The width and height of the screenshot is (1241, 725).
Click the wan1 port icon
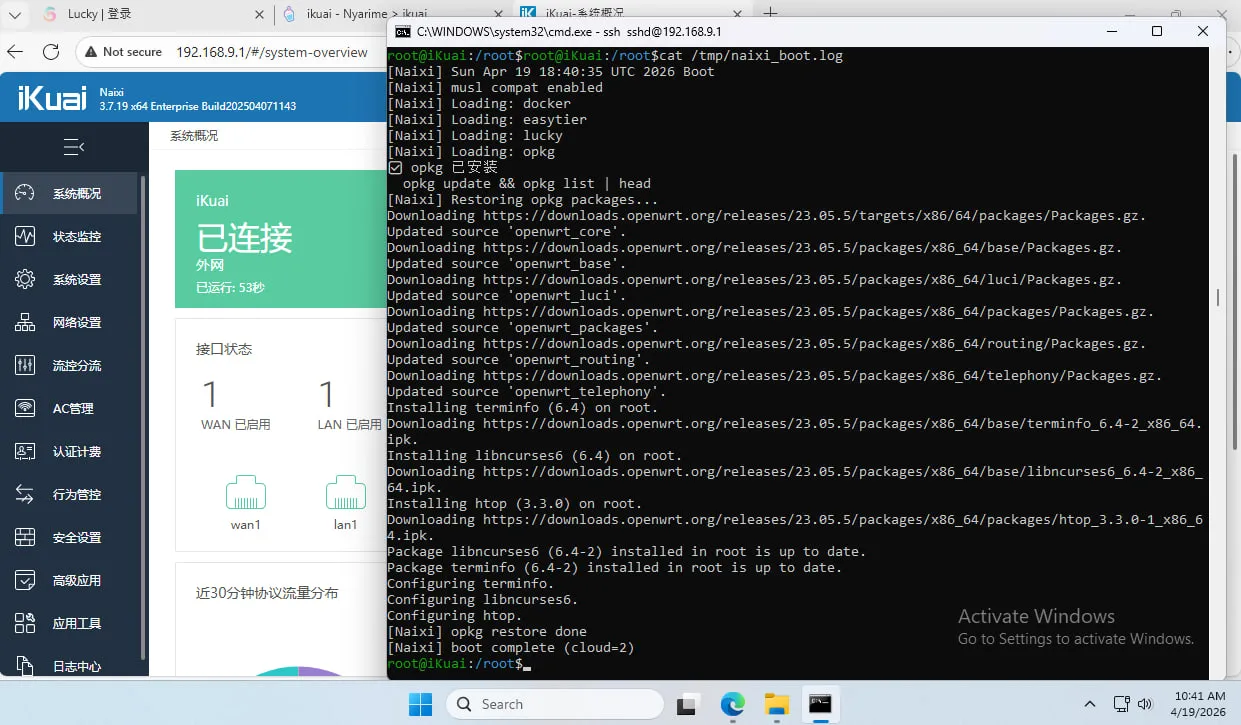[x=245, y=494]
